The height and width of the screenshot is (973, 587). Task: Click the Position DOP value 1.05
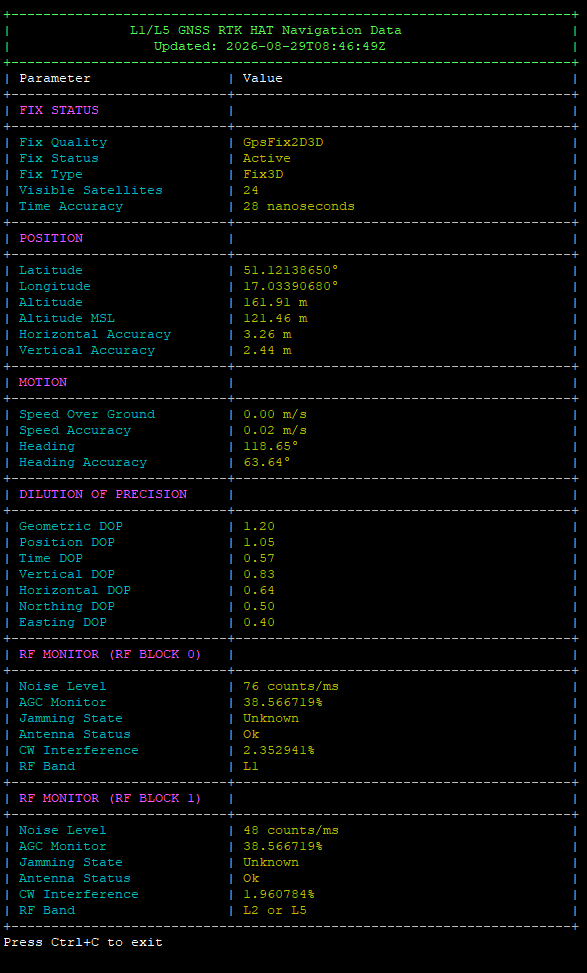[259, 542]
